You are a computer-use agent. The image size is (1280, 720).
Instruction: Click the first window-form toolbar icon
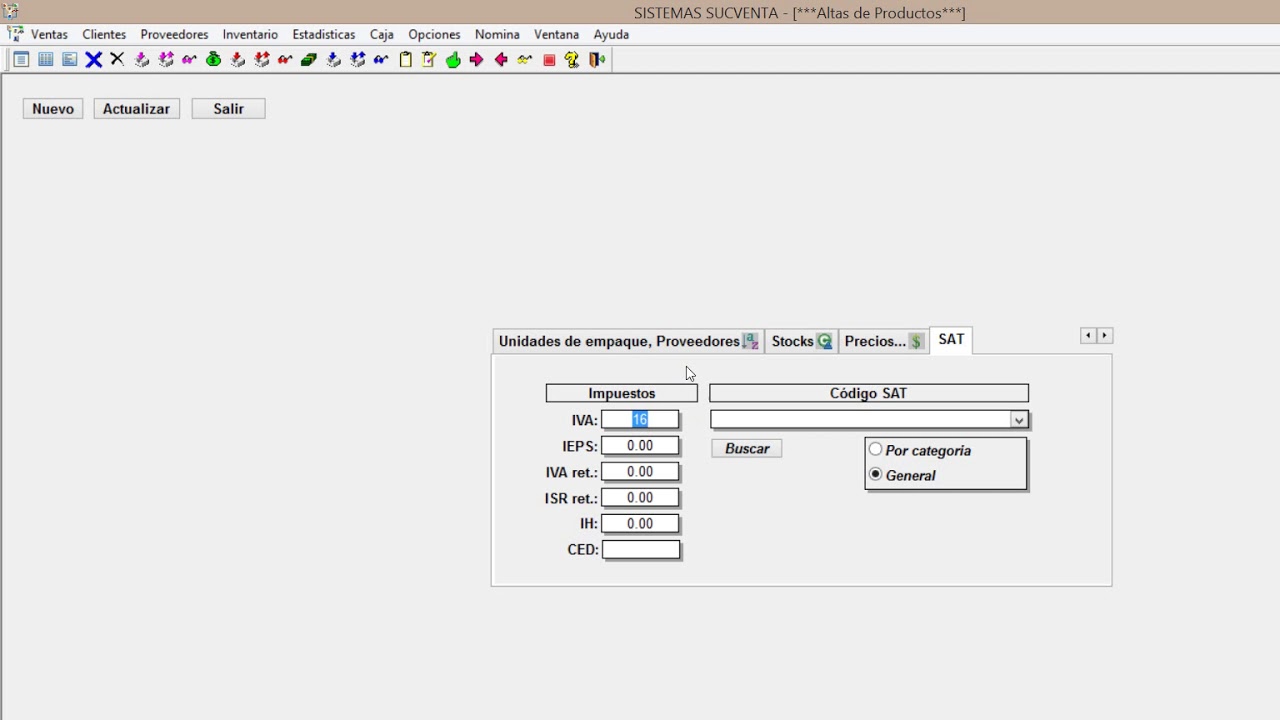21,60
